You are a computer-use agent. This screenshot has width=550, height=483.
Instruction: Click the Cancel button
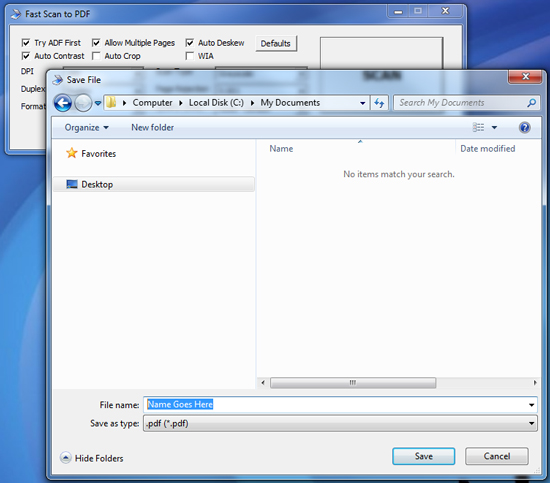click(x=497, y=456)
